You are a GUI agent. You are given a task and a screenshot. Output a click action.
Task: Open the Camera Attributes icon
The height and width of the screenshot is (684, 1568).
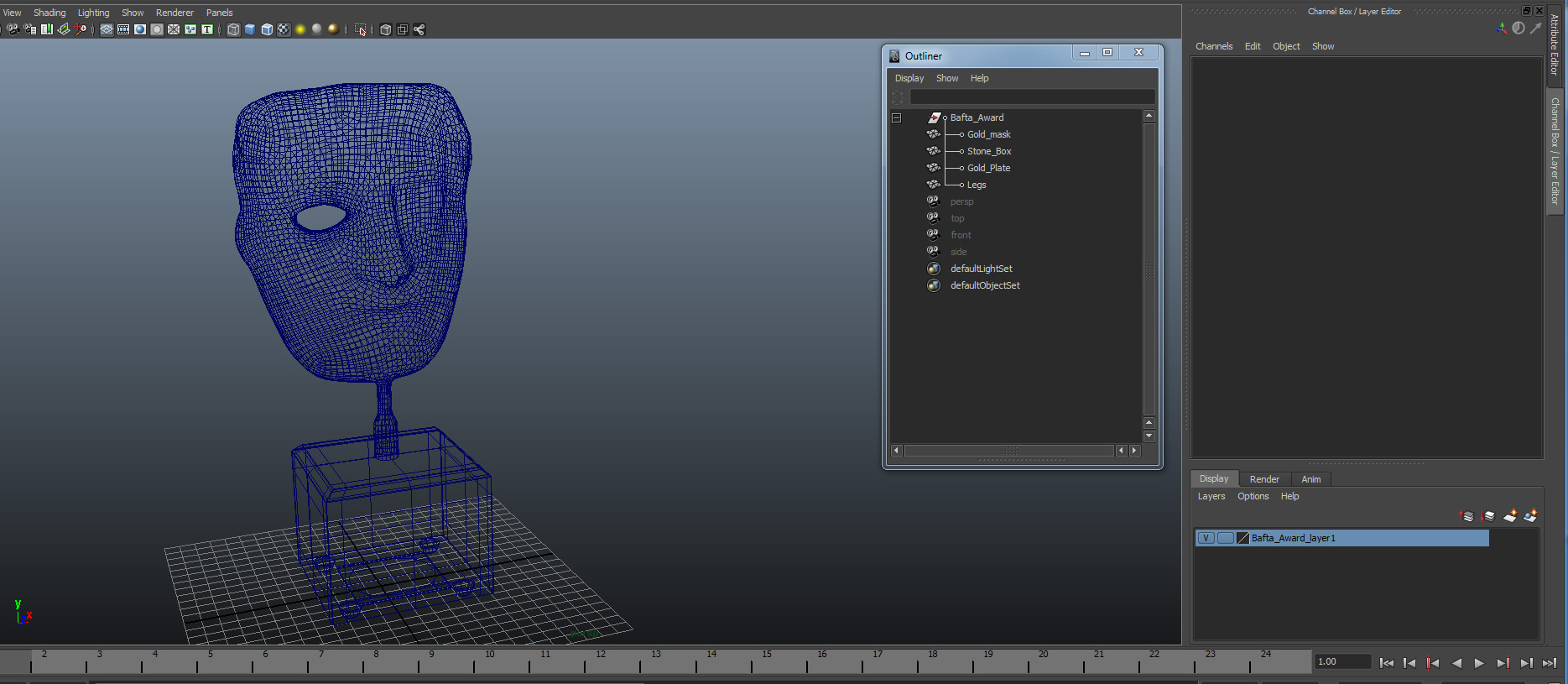pyautogui.click(x=30, y=29)
